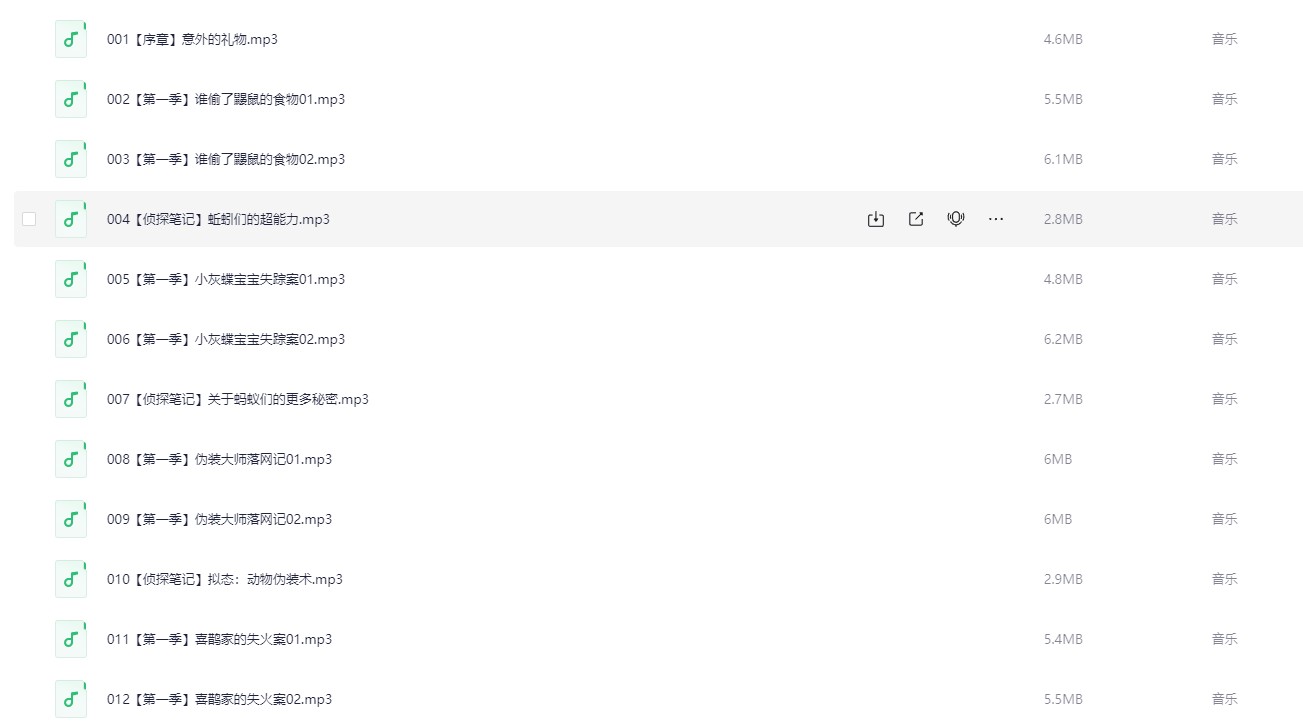Click music icon of 012 喜鹊家的失火案02
Image resolution: width=1303 pixels, height=722 pixels.
coord(71,699)
